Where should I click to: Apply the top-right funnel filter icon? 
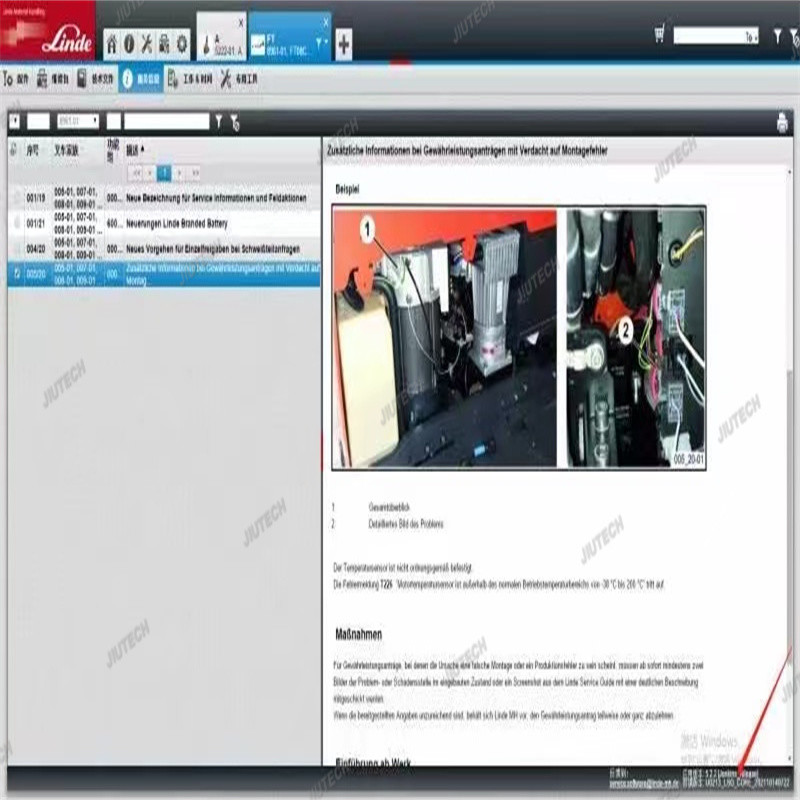[x=778, y=36]
